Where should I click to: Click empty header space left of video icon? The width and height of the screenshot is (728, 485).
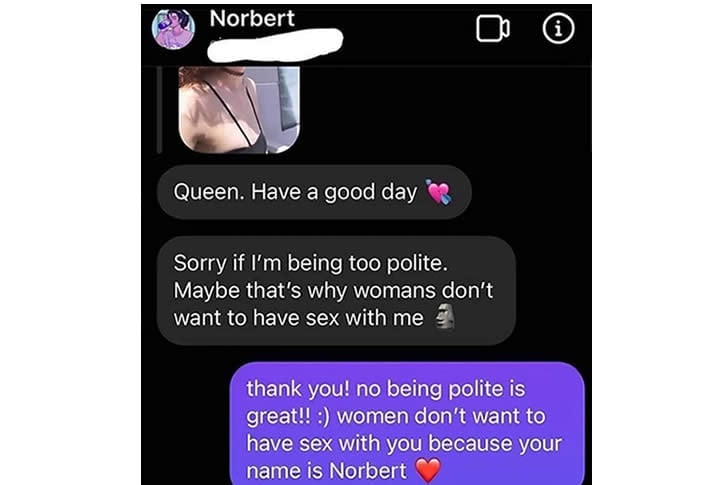pos(409,30)
